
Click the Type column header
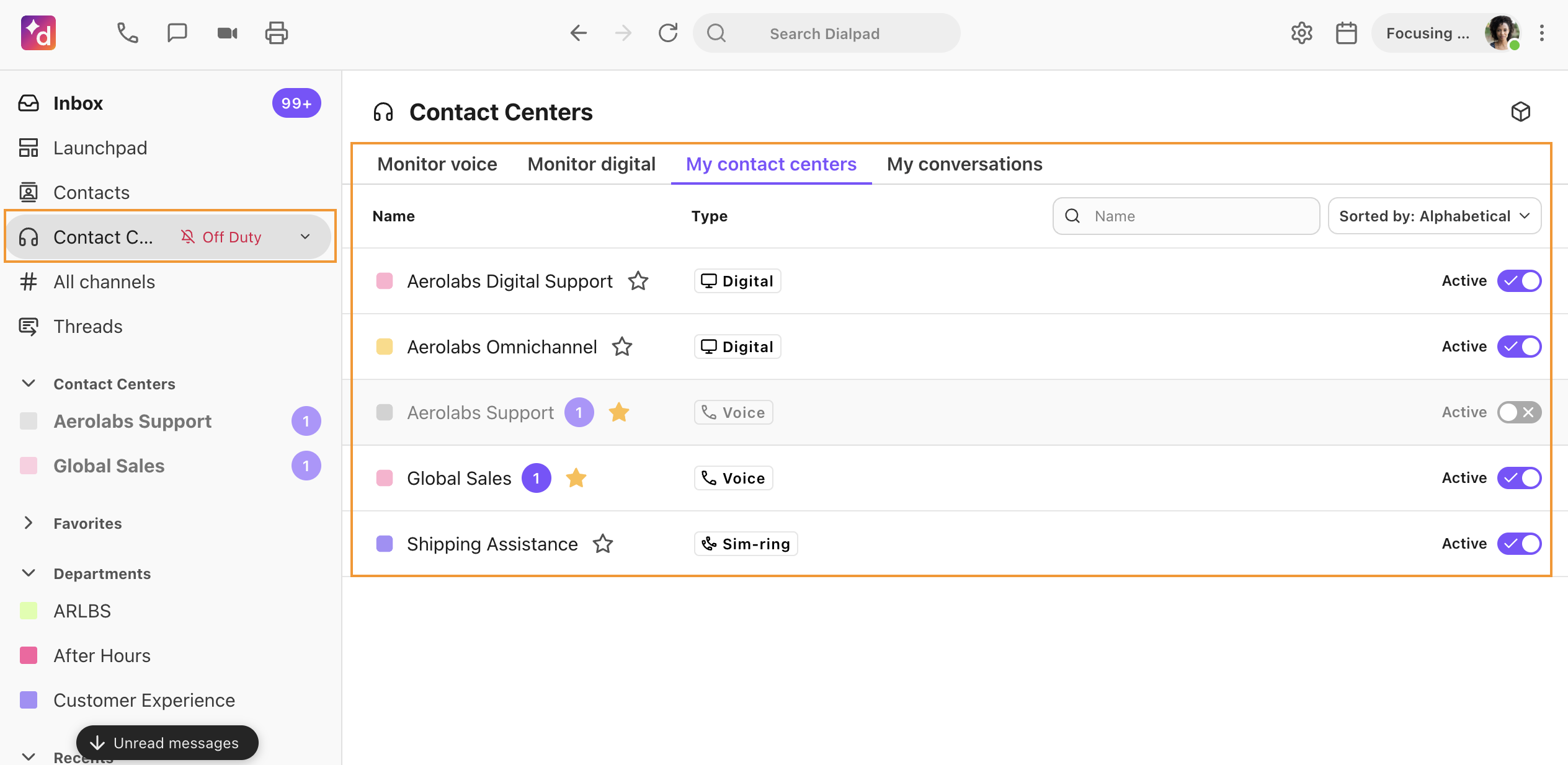(x=710, y=216)
